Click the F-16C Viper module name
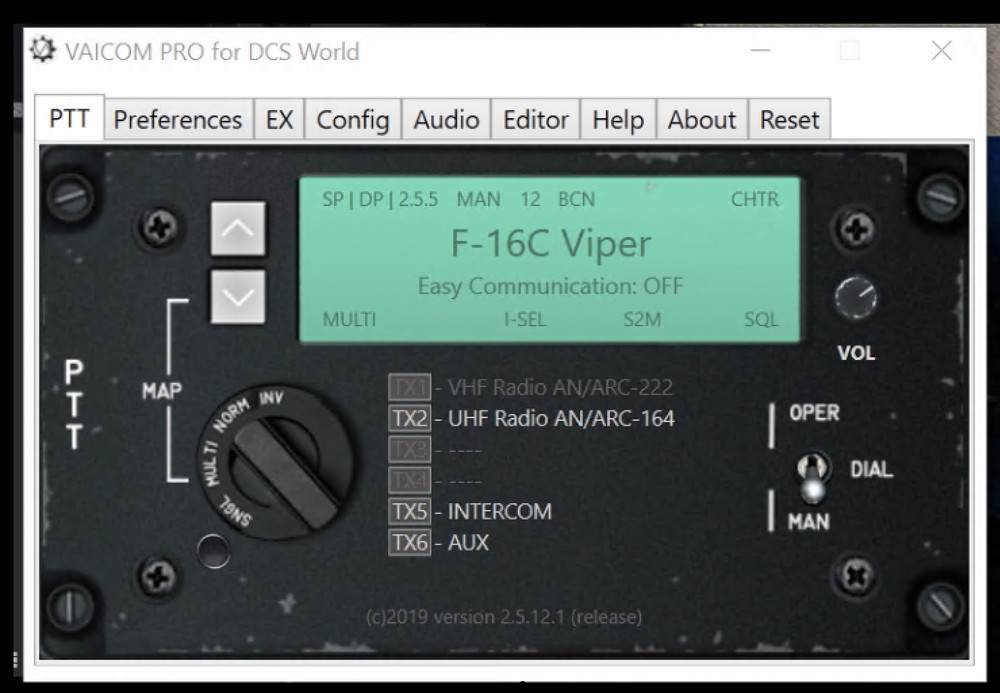The width and height of the screenshot is (1000, 693). click(551, 244)
